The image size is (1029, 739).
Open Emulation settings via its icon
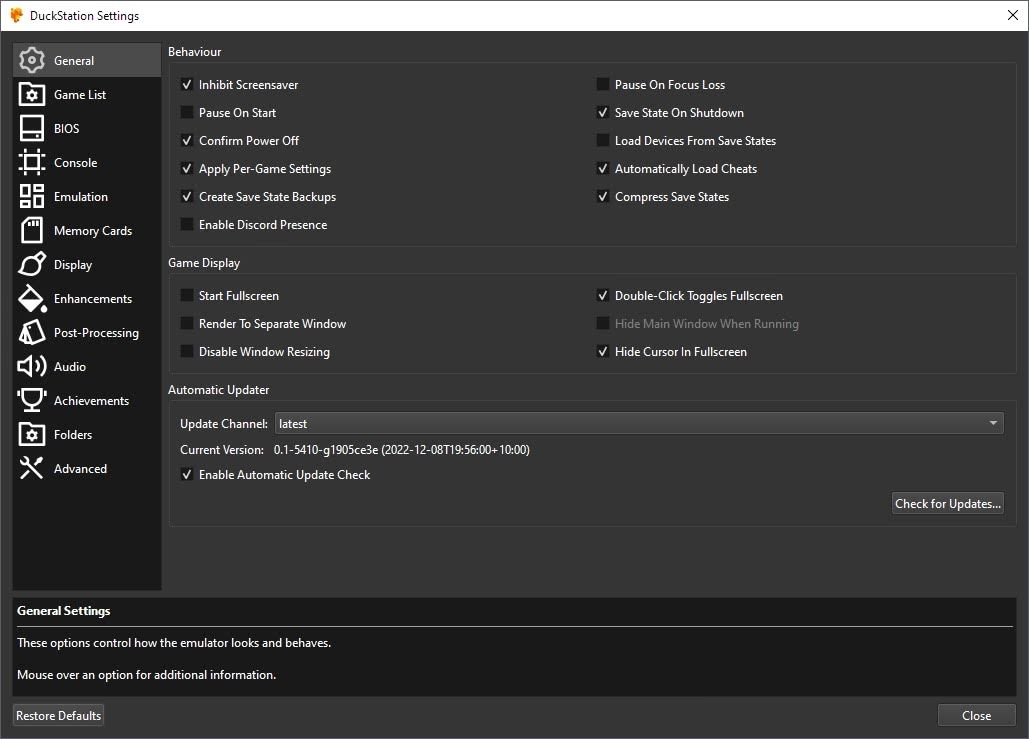pos(32,197)
